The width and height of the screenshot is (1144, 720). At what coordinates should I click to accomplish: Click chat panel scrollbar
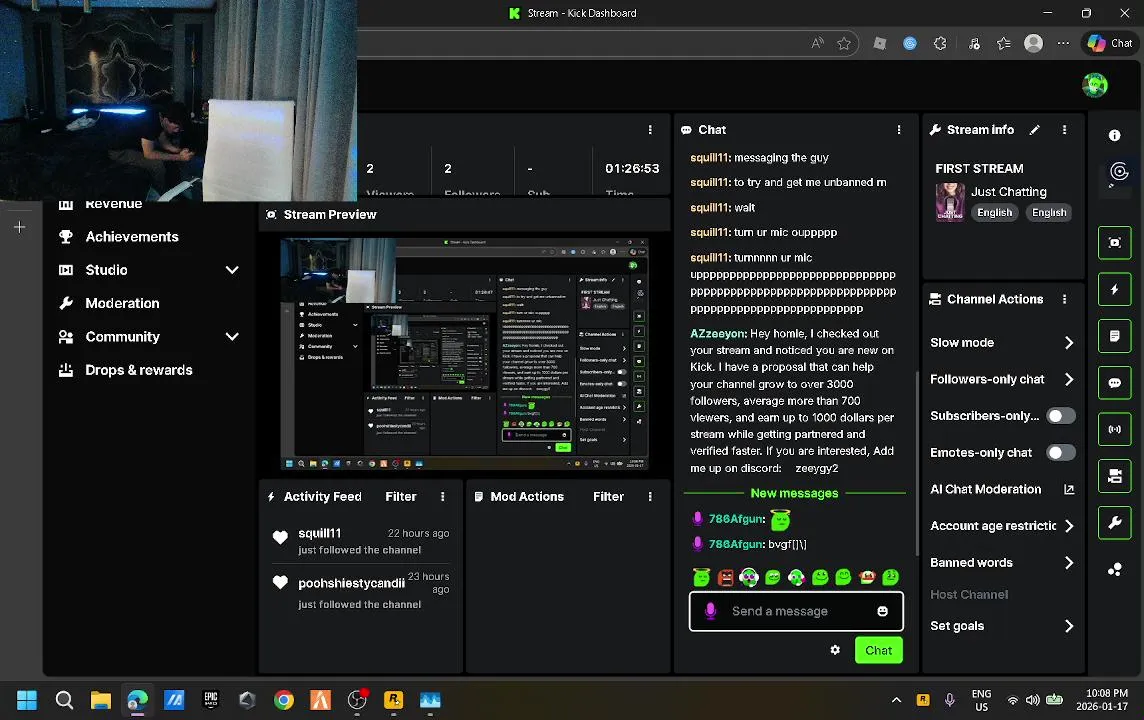coord(917,463)
